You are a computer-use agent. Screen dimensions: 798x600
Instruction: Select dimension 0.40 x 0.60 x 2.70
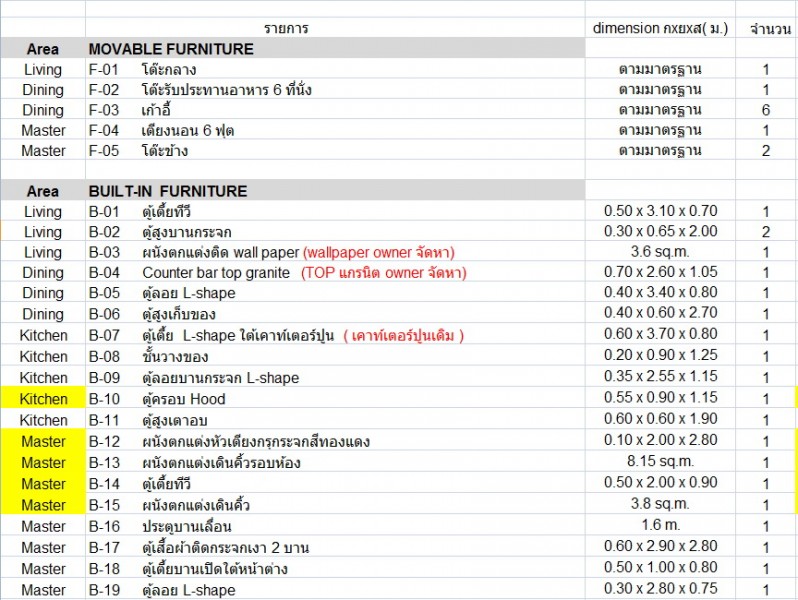(x=660, y=313)
